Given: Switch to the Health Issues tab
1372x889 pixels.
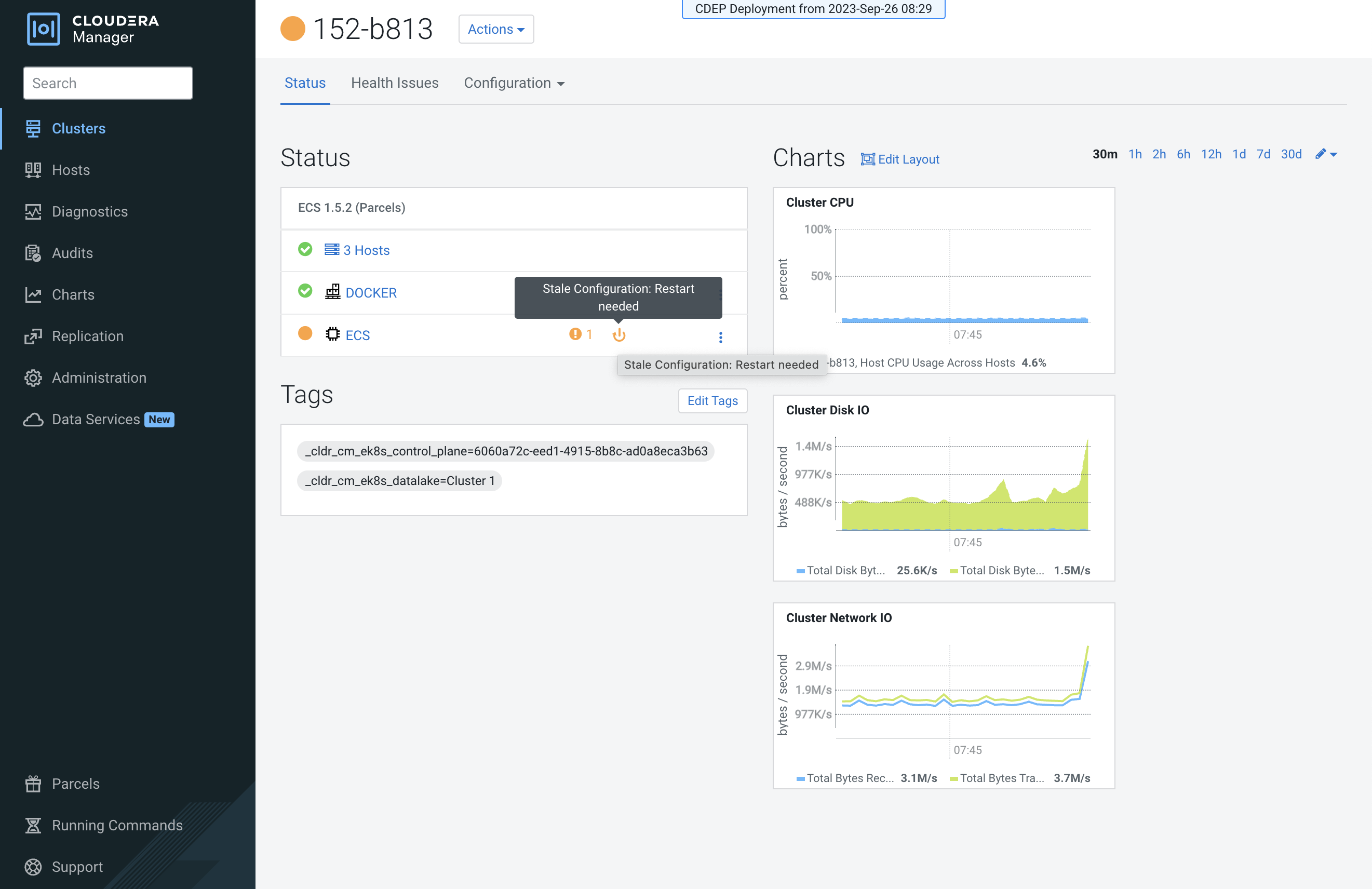Looking at the screenshot, I should (394, 83).
